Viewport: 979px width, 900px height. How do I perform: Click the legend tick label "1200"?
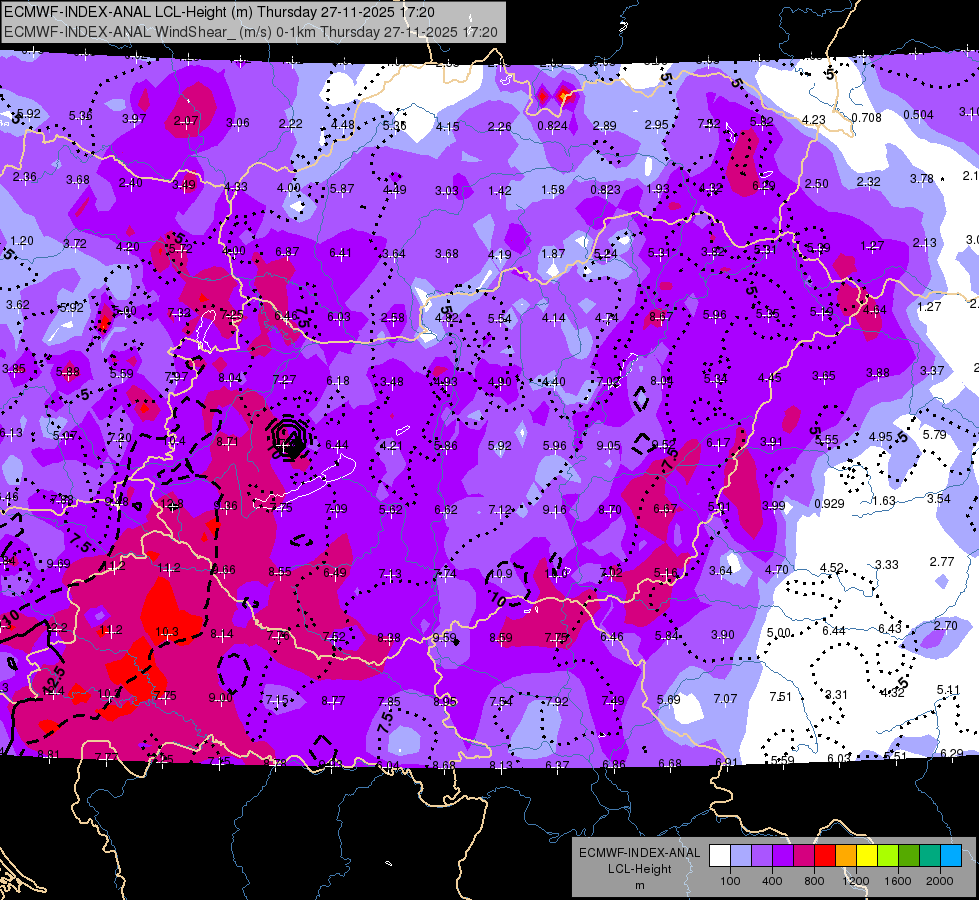[x=855, y=881]
